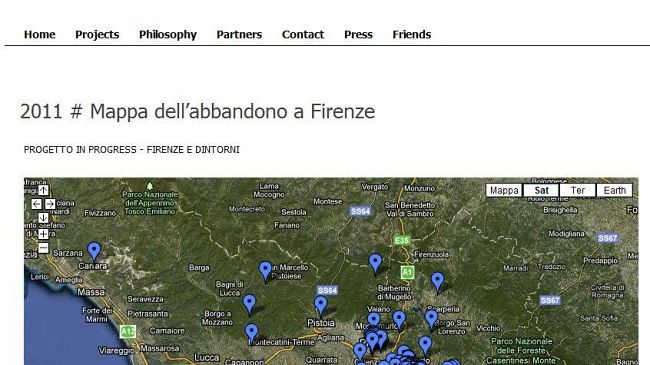Open the Contact page
The width and height of the screenshot is (650, 365).
point(303,34)
